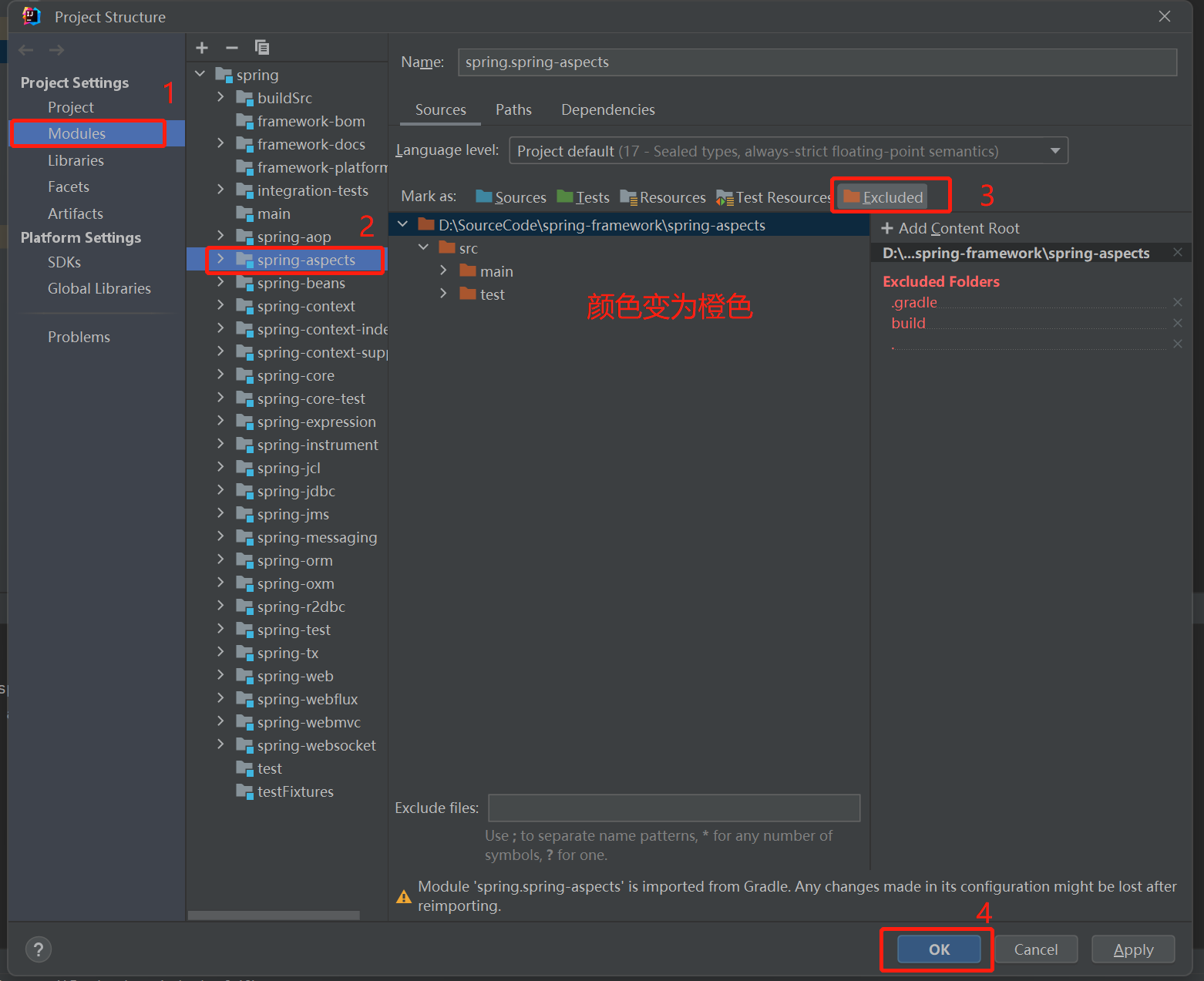The image size is (1204, 981).
Task: Open Project settings
Action: 71,107
